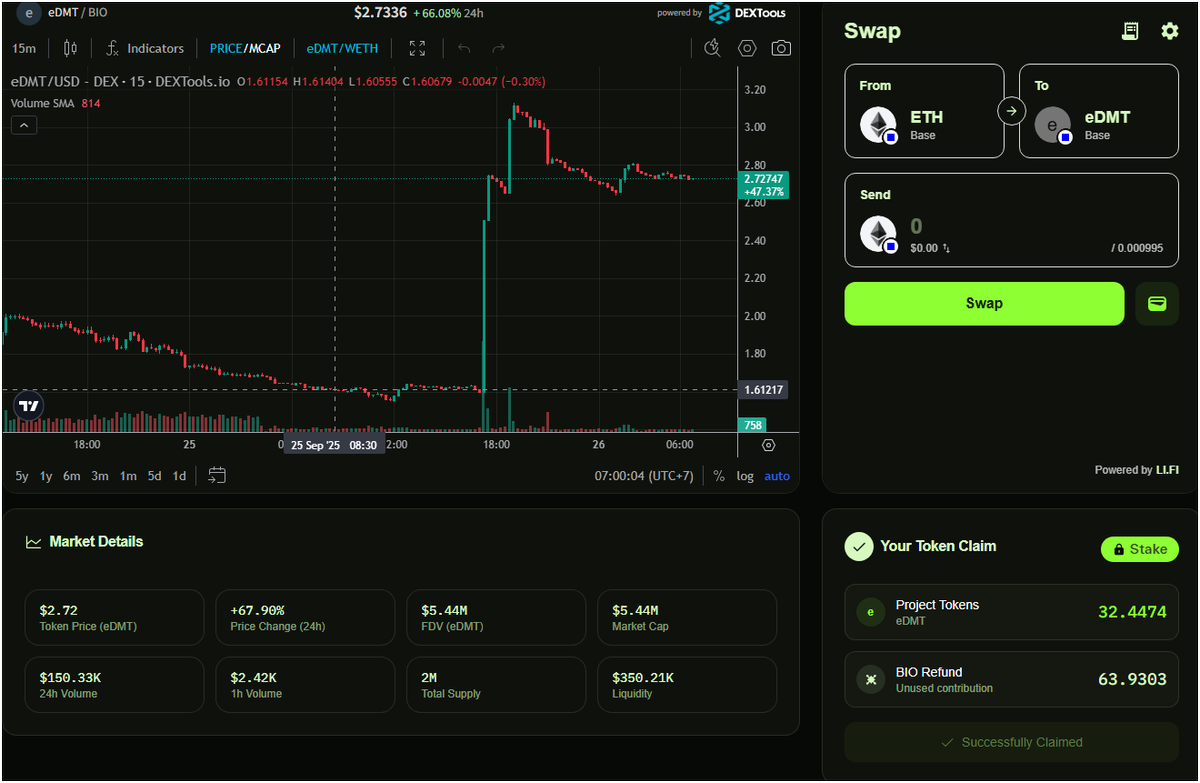Click the Stake button
The width and height of the screenshot is (1200, 783).
pyautogui.click(x=1140, y=549)
